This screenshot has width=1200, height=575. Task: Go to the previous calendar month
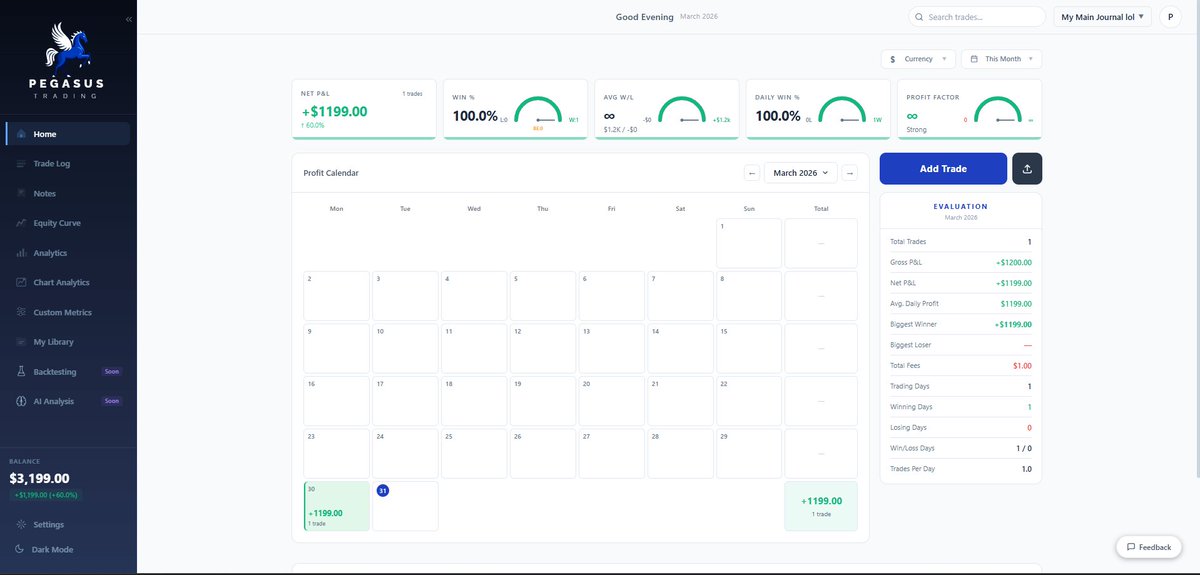[752, 173]
